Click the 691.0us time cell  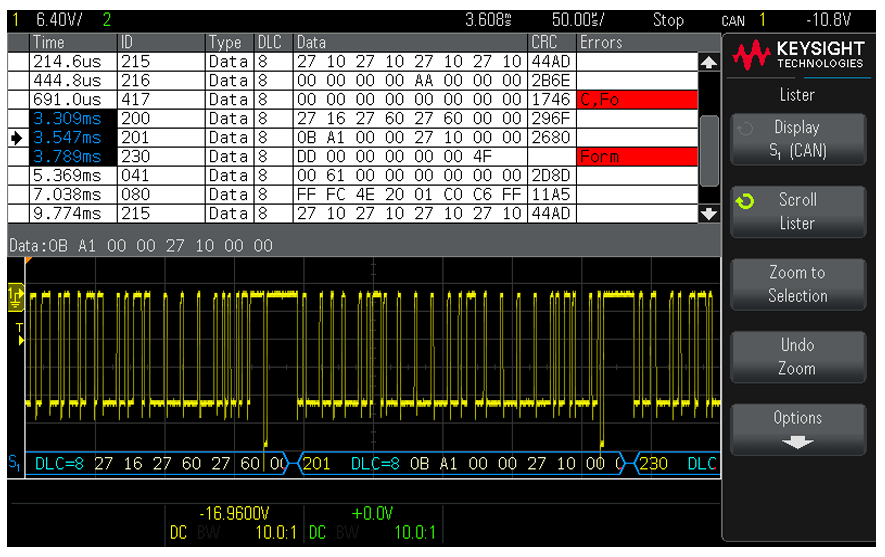point(73,100)
